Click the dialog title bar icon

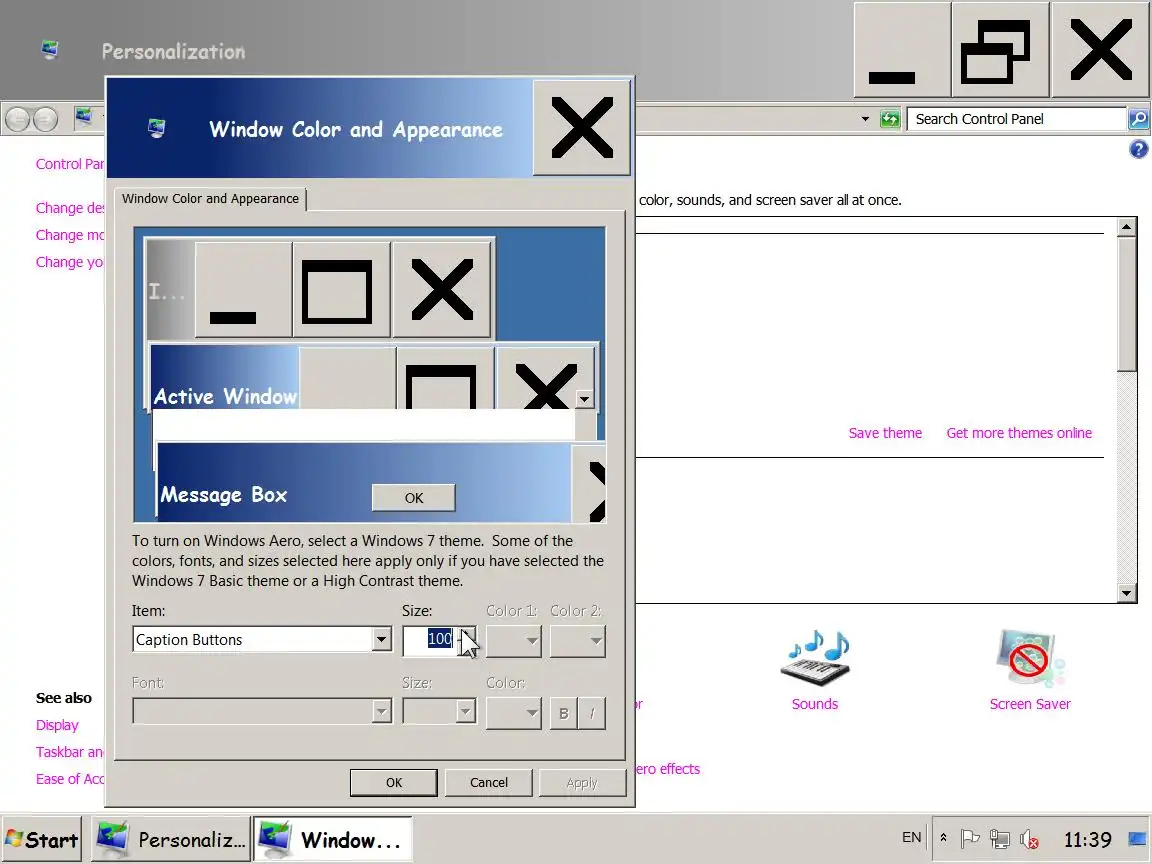[x=156, y=129]
